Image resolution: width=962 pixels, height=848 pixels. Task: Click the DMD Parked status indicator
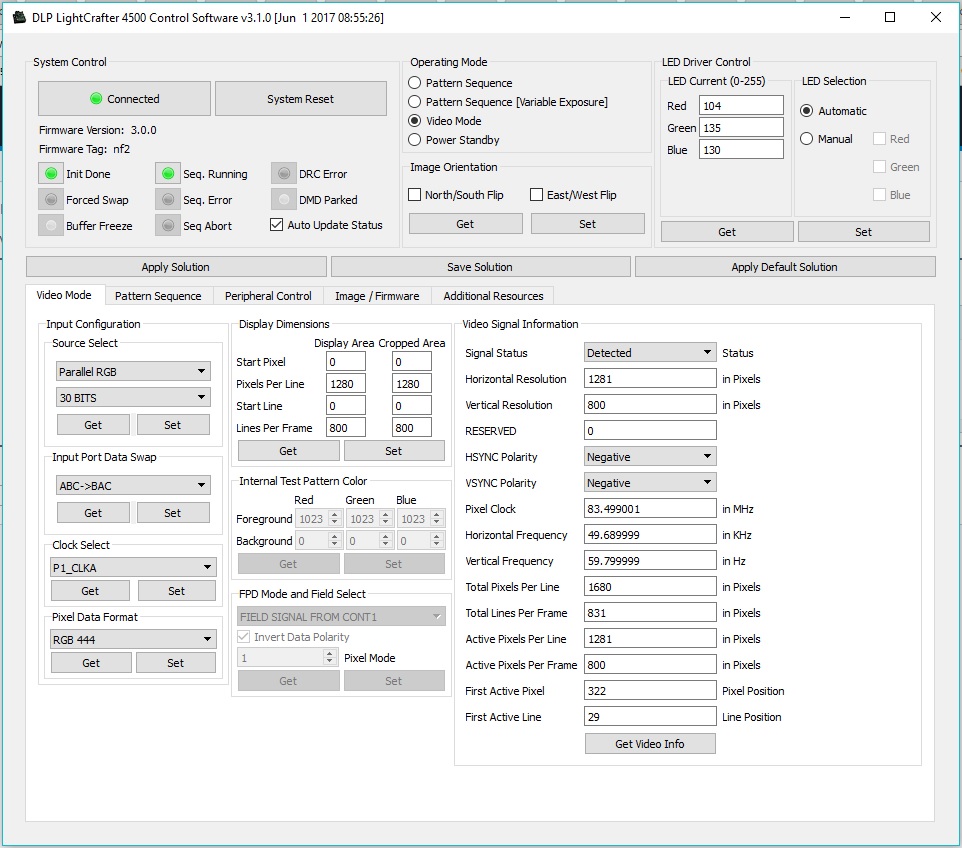284,199
